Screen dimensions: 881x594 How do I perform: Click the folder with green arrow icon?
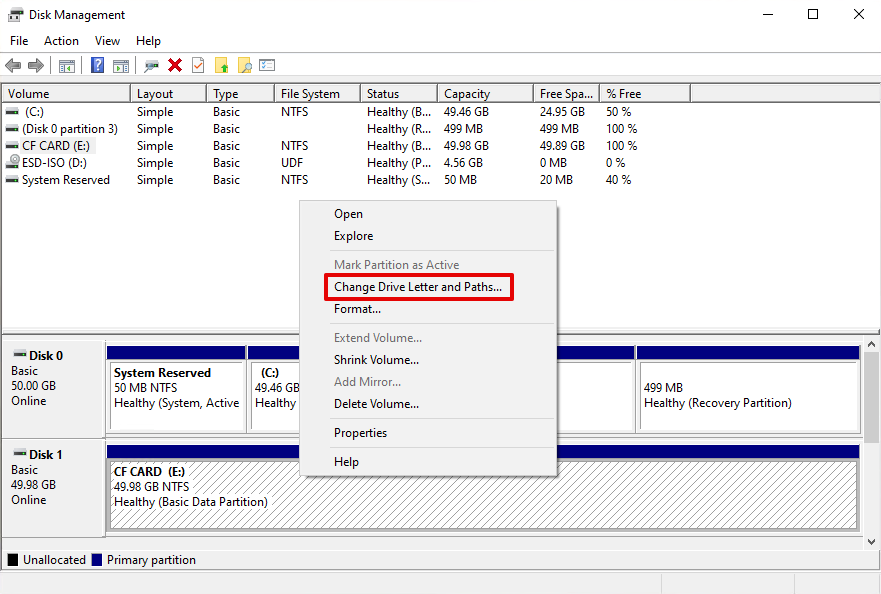[221, 65]
